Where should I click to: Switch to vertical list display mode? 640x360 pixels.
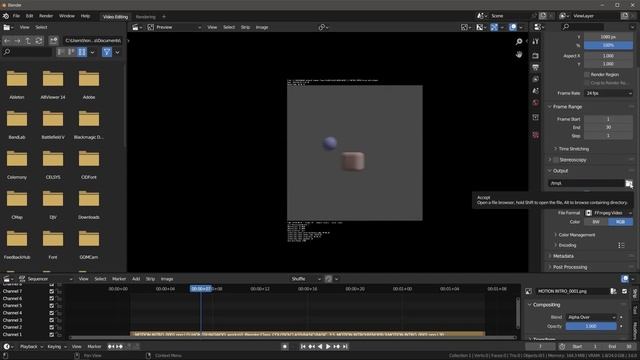[x=61, y=52]
